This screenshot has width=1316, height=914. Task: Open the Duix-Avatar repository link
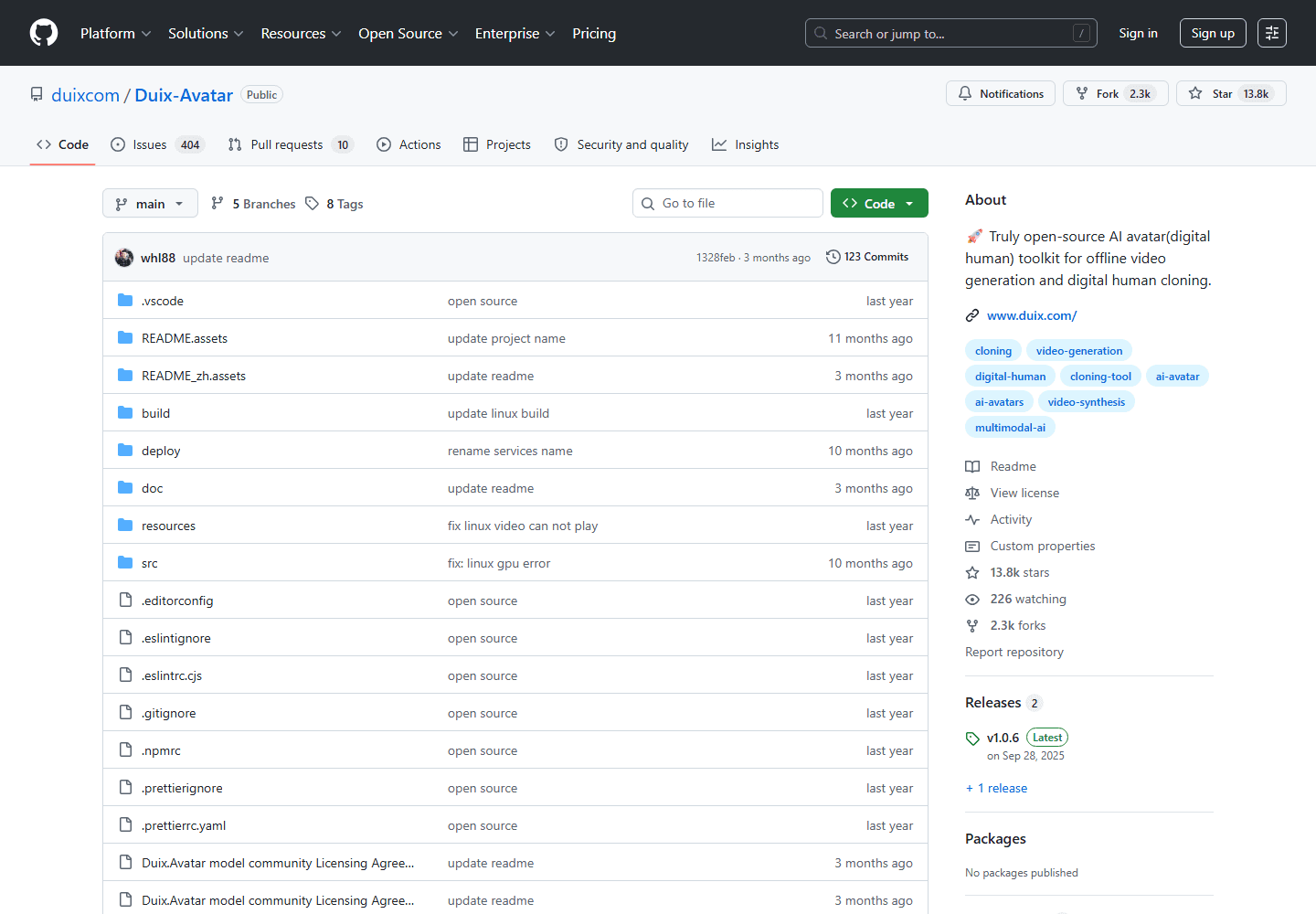pos(184,95)
